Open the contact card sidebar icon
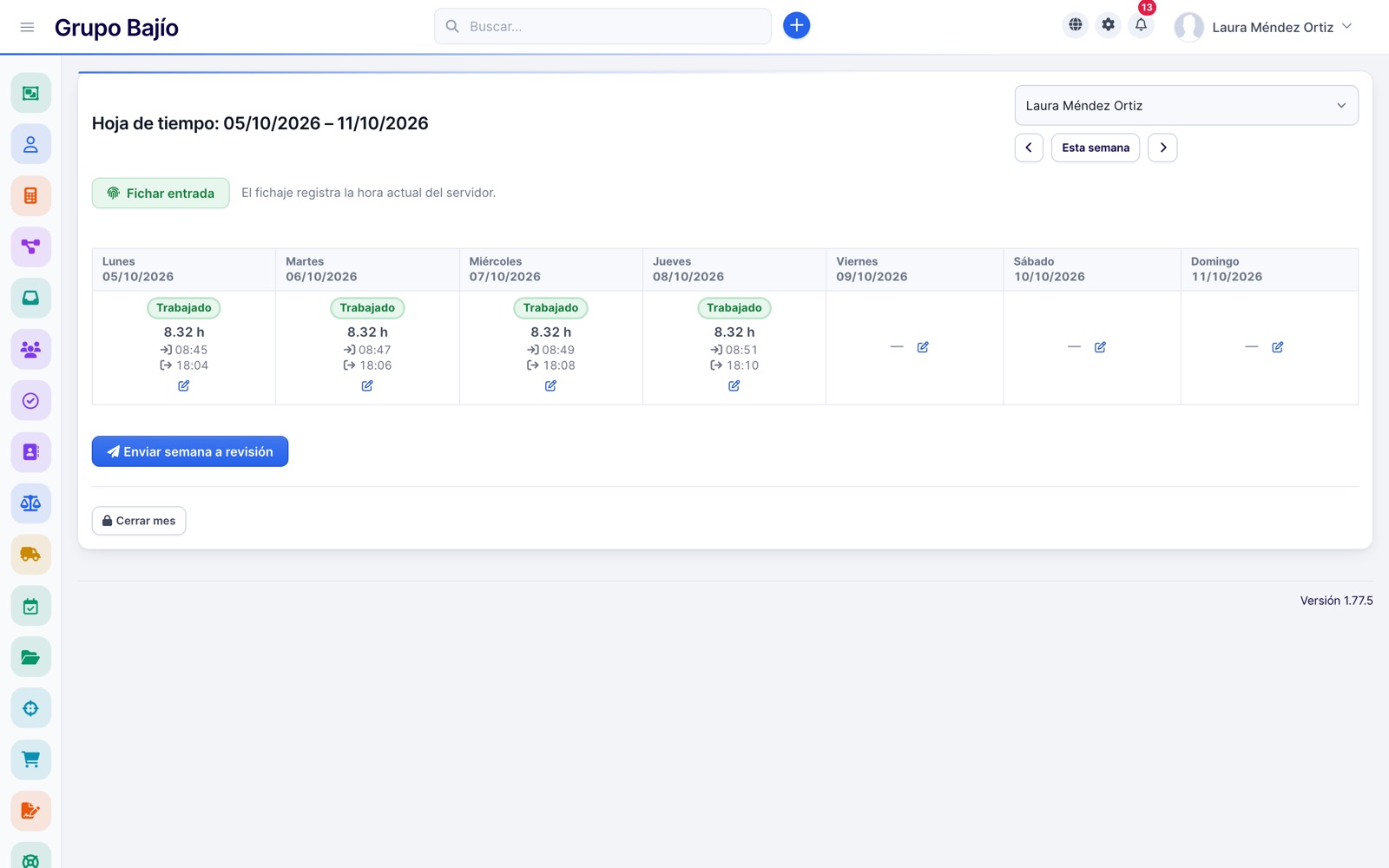 [x=30, y=451]
